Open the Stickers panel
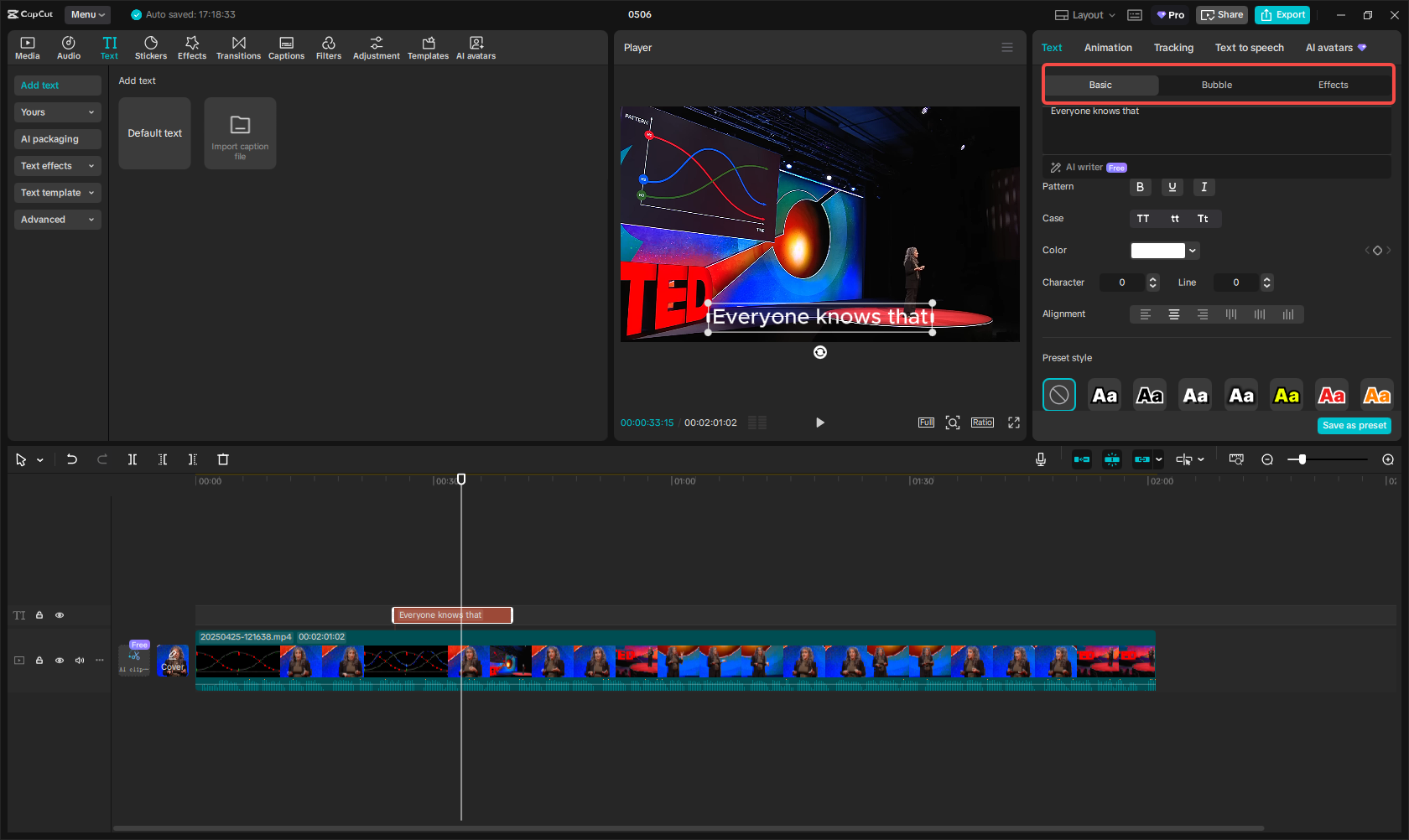The image size is (1409, 840). coord(151,48)
